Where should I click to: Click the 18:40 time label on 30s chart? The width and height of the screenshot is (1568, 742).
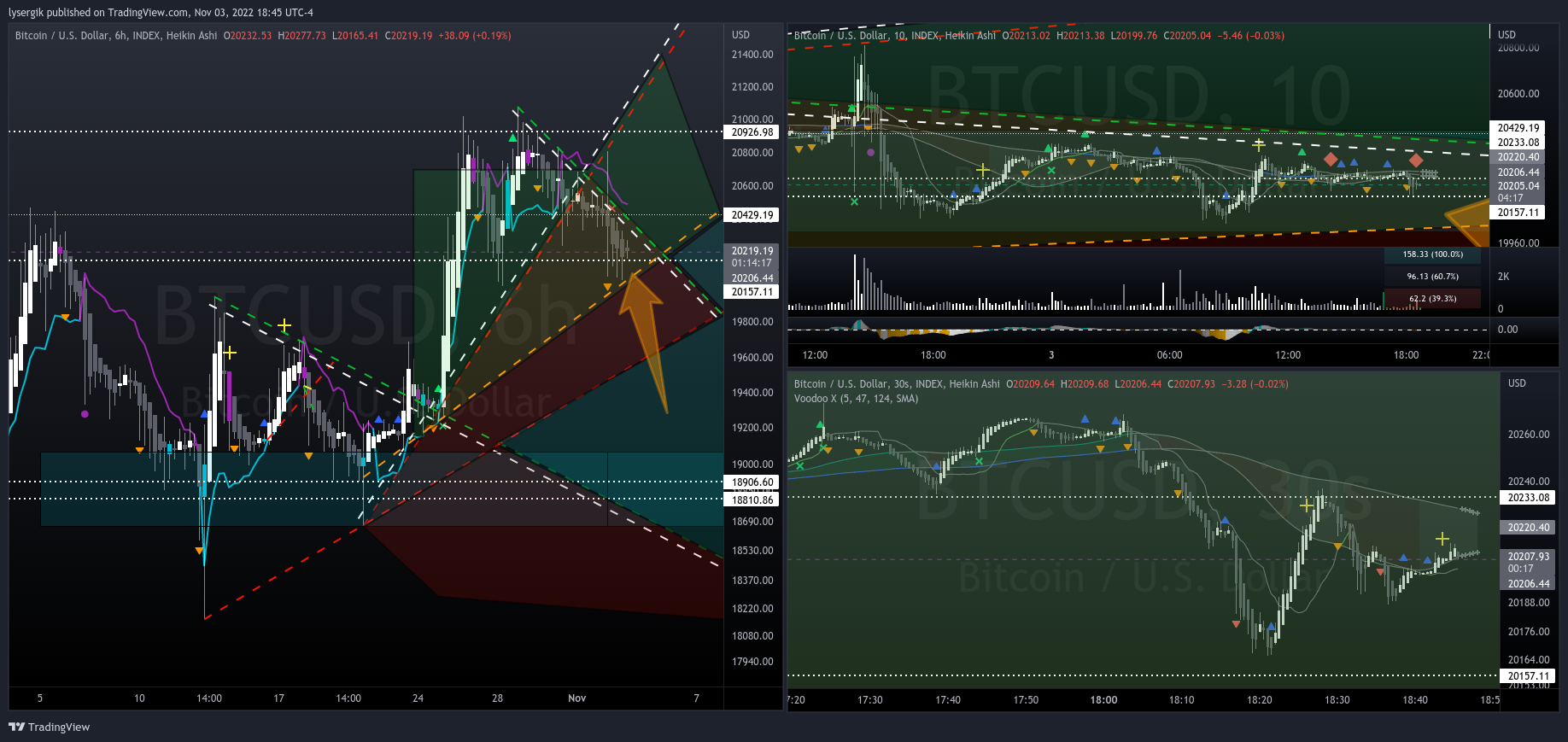click(x=1414, y=700)
